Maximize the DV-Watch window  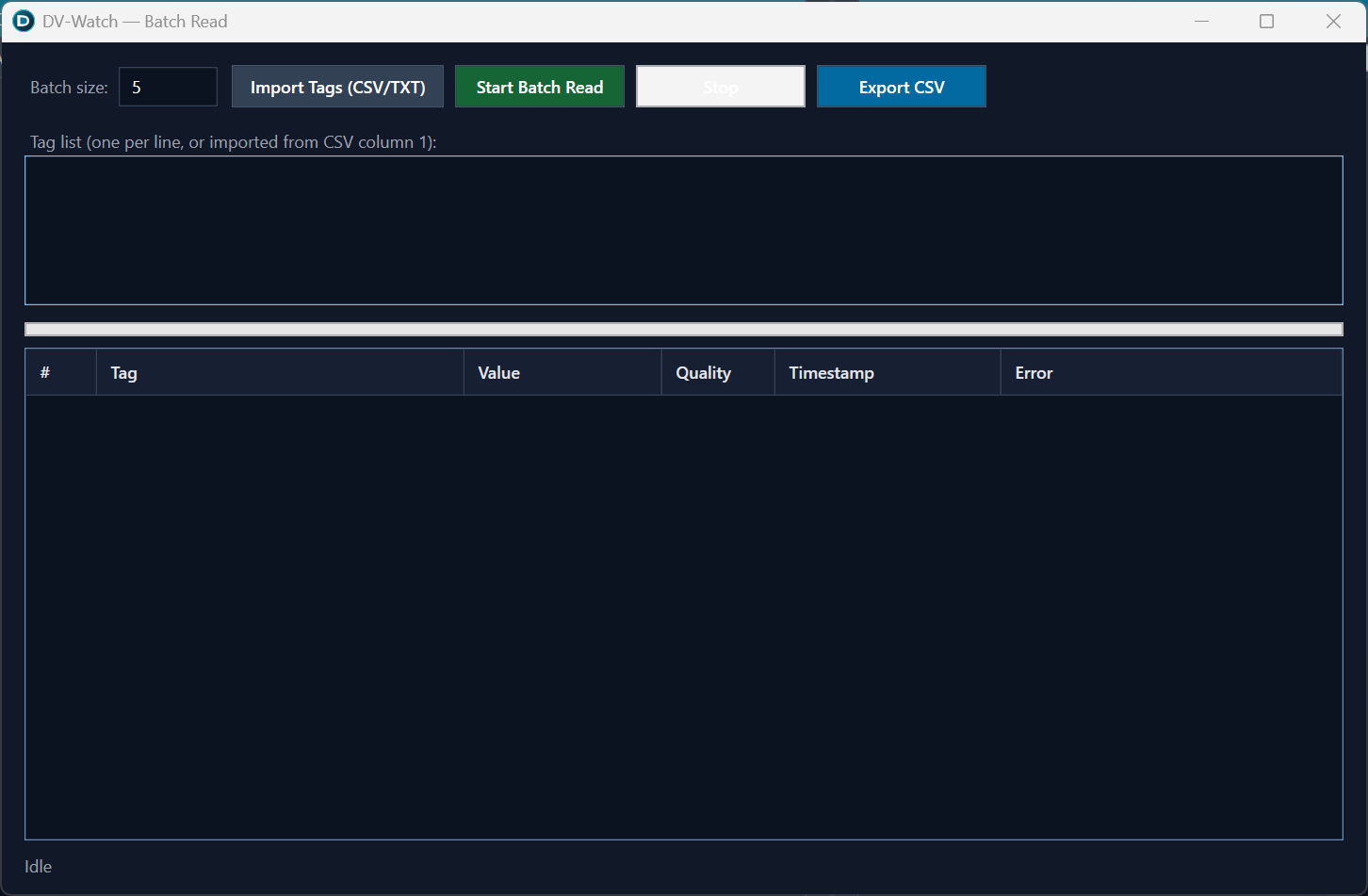click(1267, 21)
